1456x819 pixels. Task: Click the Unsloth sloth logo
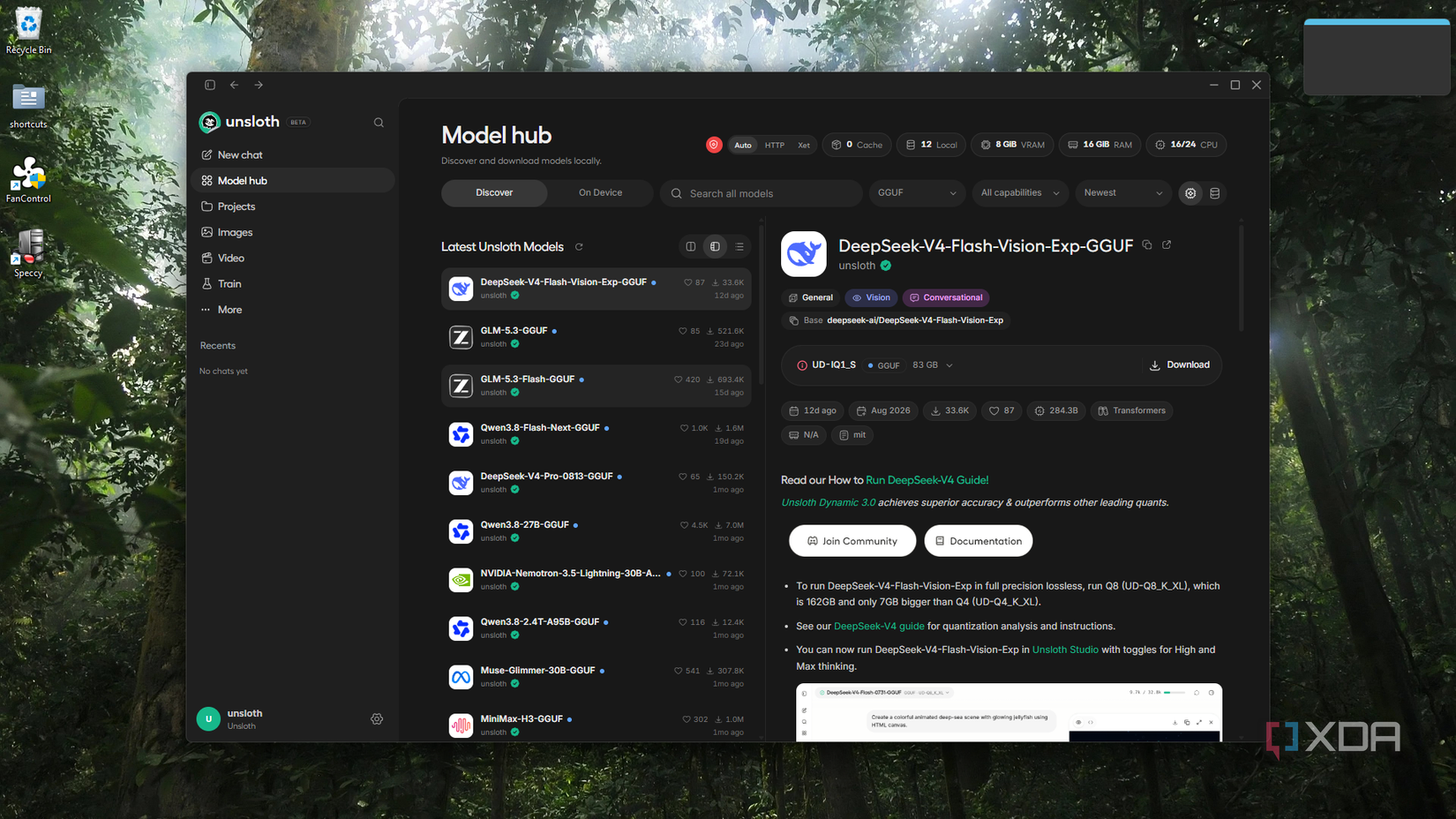(x=209, y=123)
